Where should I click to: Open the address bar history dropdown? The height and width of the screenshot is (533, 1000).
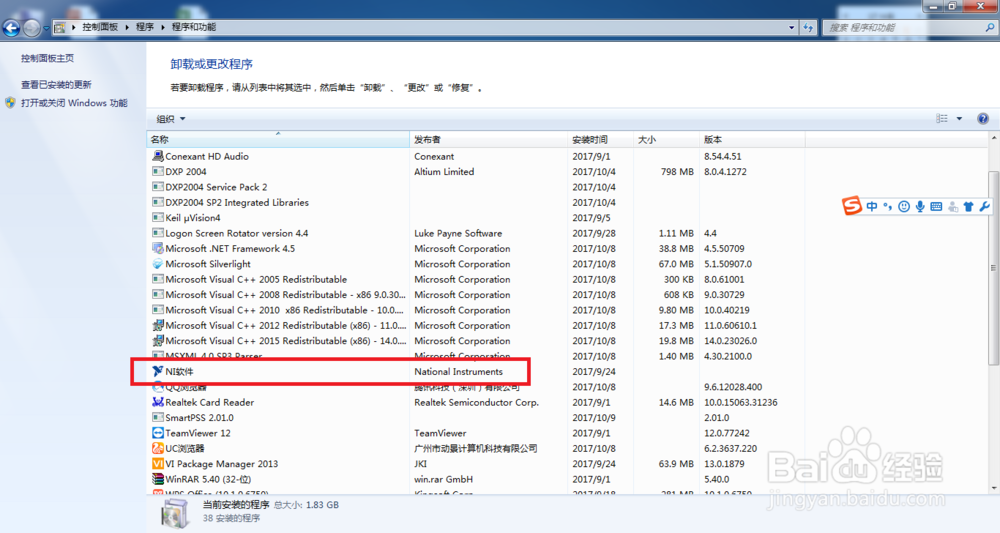[x=791, y=27]
